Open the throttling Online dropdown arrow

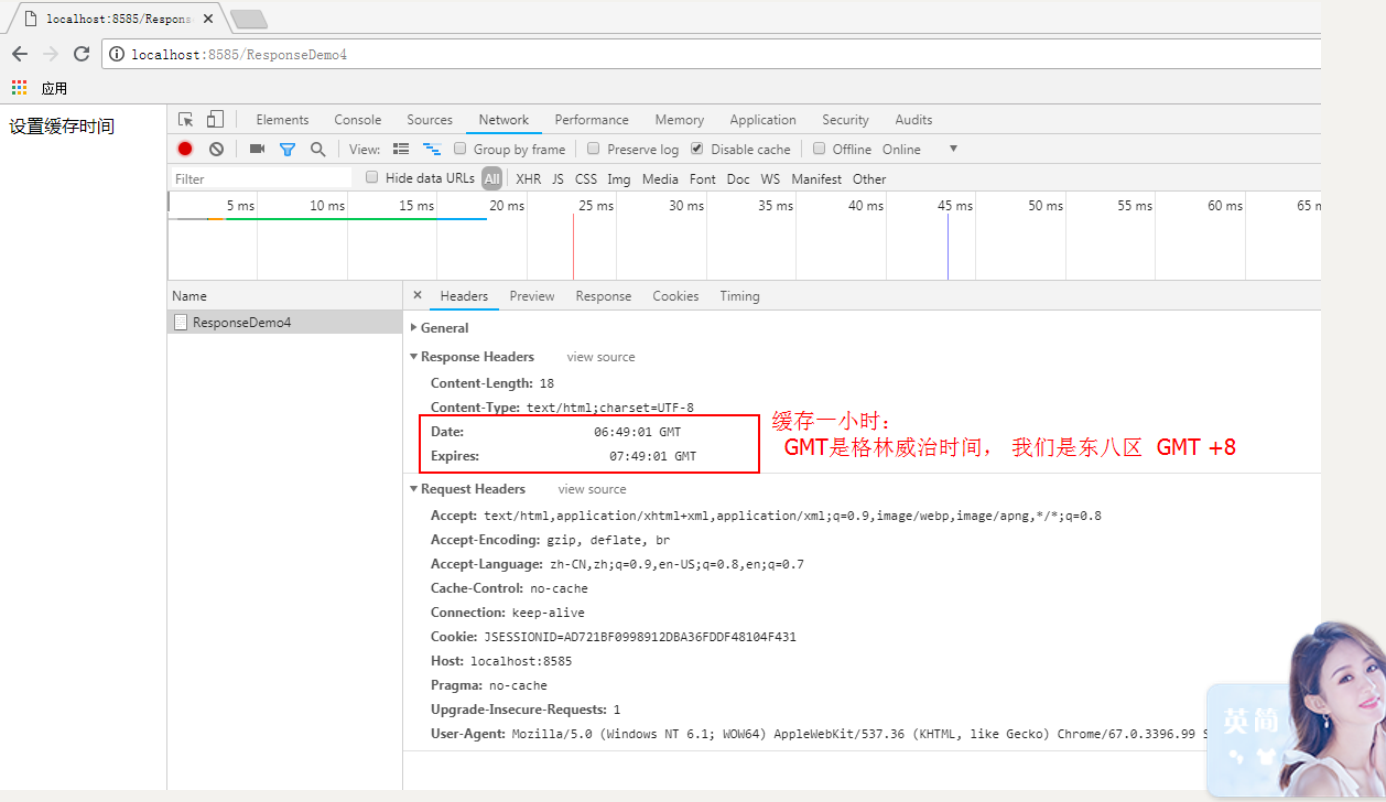(953, 149)
